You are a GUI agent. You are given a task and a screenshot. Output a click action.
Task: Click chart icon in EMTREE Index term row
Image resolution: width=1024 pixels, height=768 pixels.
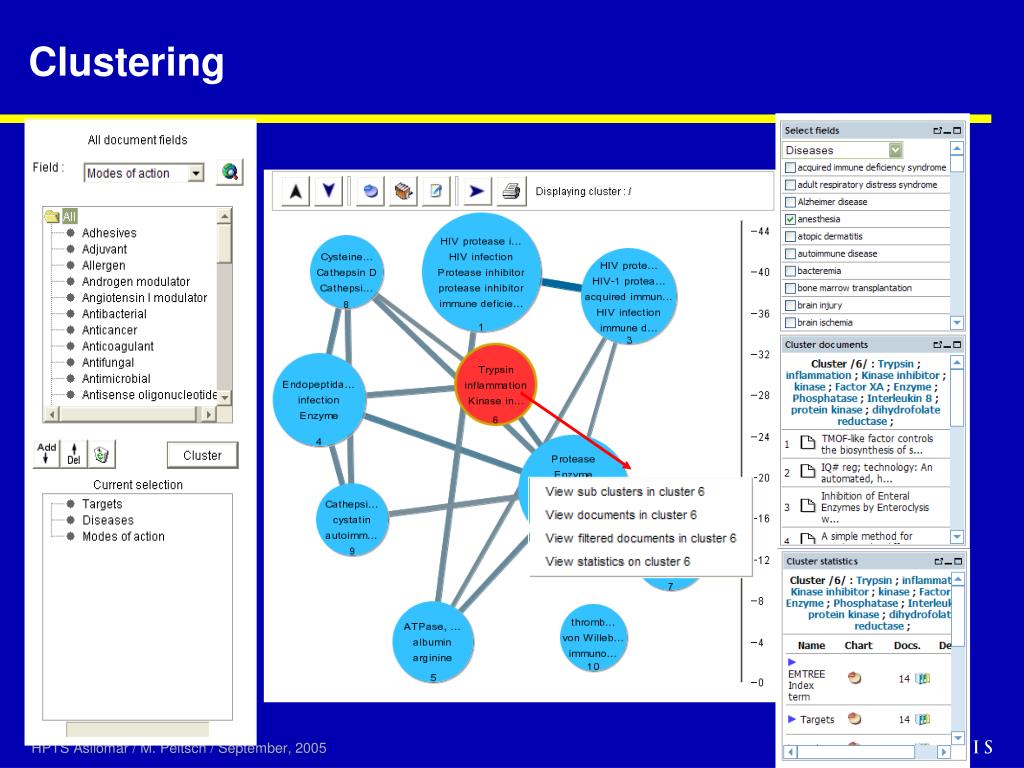(854, 679)
